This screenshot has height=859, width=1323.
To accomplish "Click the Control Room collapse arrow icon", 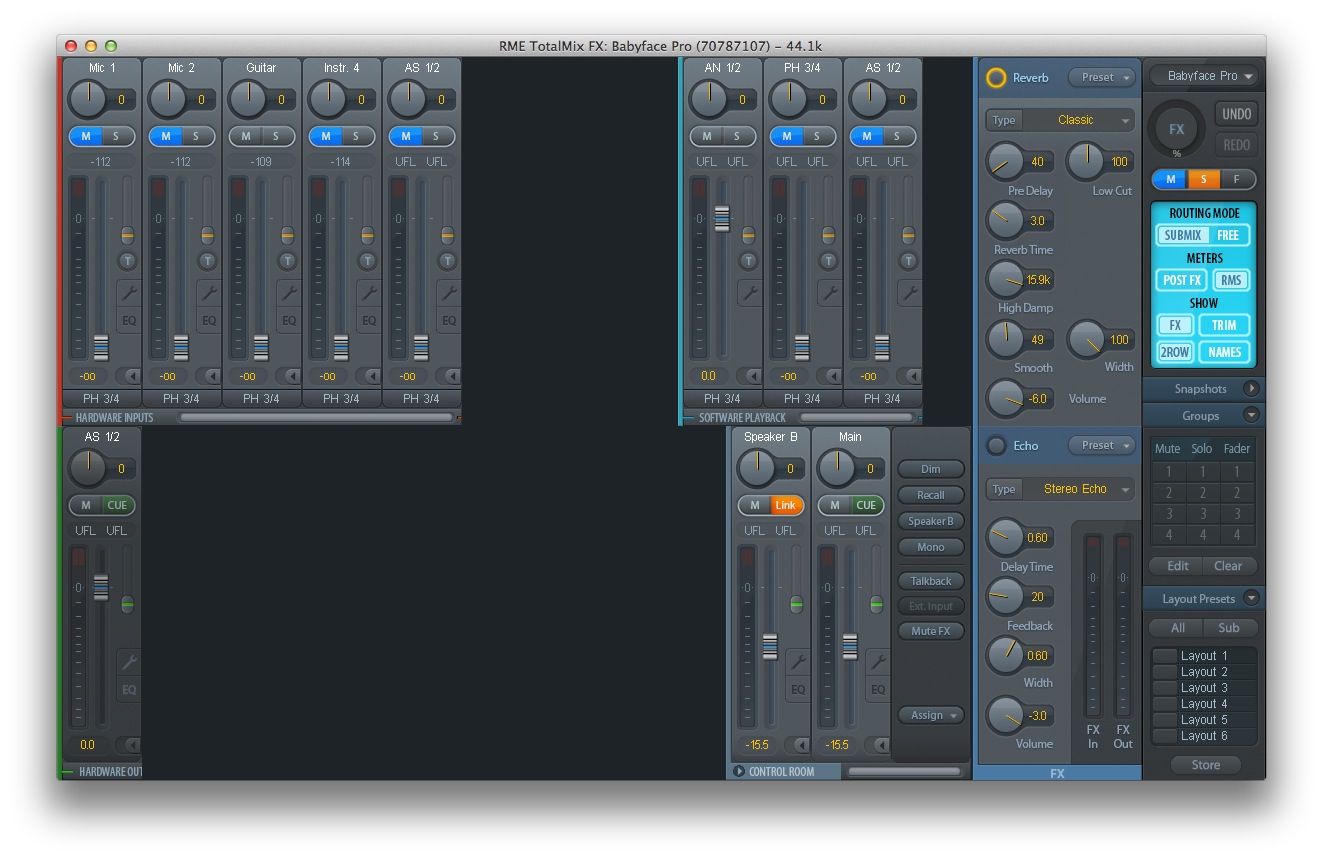I will click(x=739, y=771).
